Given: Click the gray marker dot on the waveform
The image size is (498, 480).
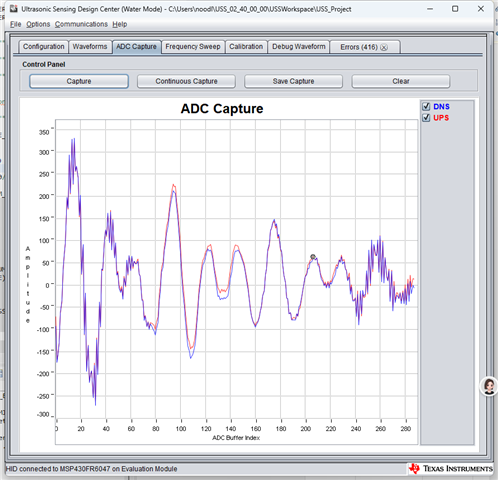Looking at the screenshot, I should pyautogui.click(x=313, y=257).
